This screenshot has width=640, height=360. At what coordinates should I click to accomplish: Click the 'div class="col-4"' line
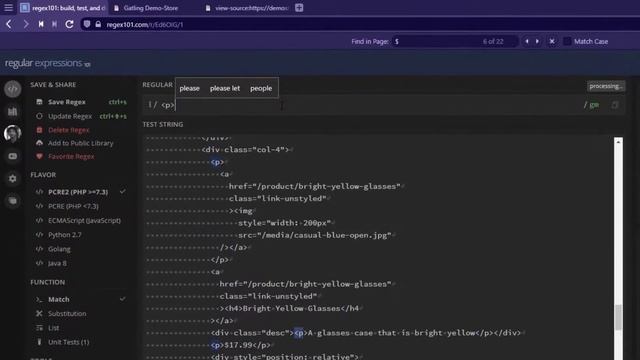pyautogui.click(x=245, y=150)
